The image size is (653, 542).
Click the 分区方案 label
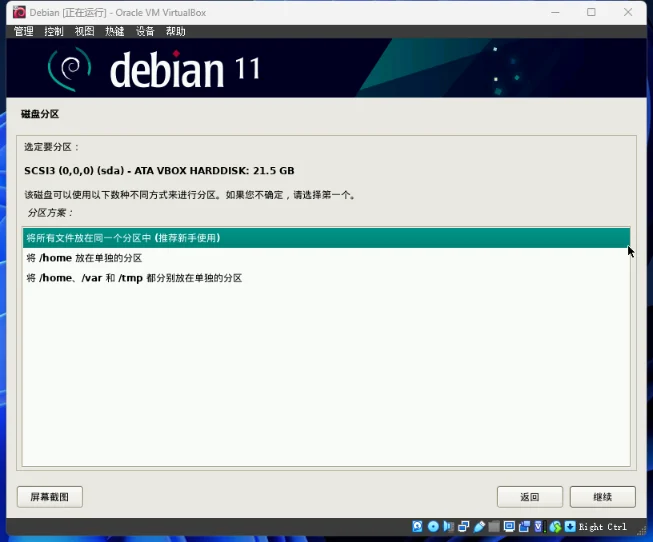[x=50, y=213]
